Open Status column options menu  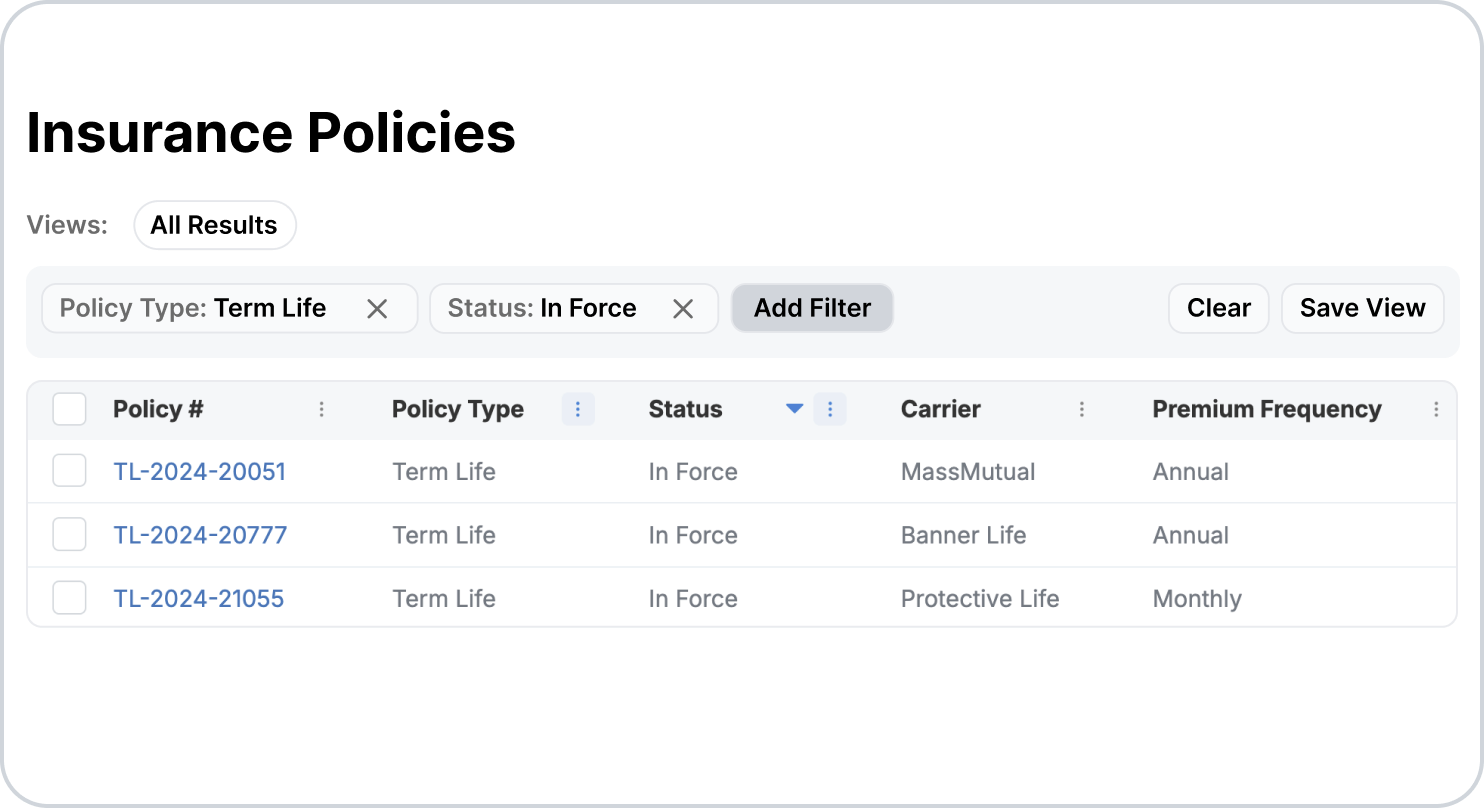830,409
